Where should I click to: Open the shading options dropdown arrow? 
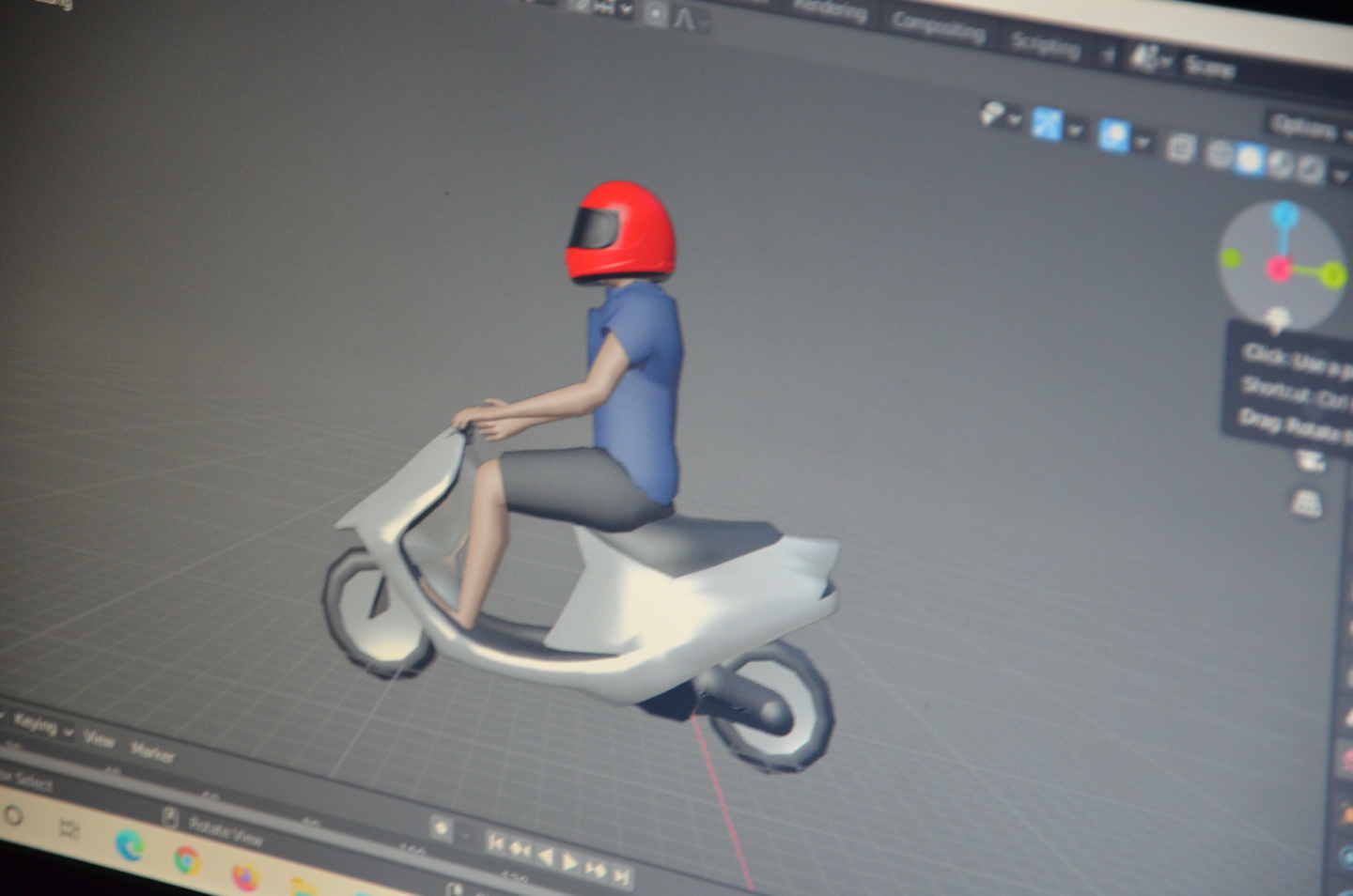tap(1340, 176)
